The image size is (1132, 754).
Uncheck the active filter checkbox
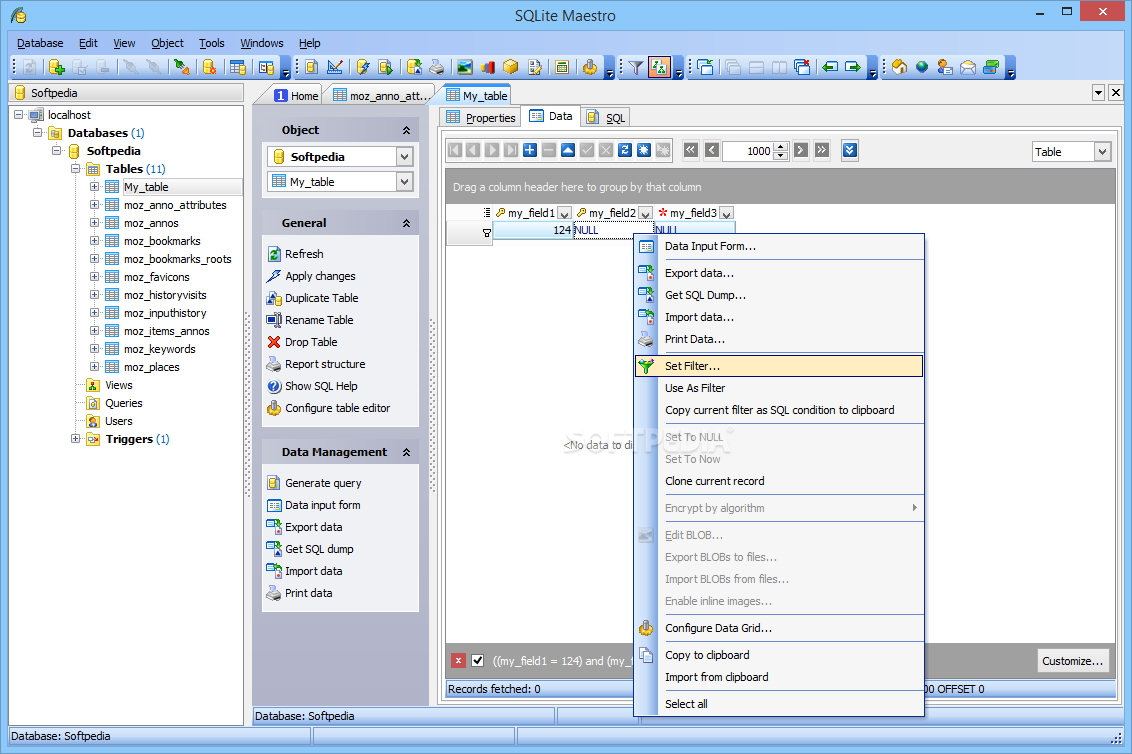tap(477, 660)
